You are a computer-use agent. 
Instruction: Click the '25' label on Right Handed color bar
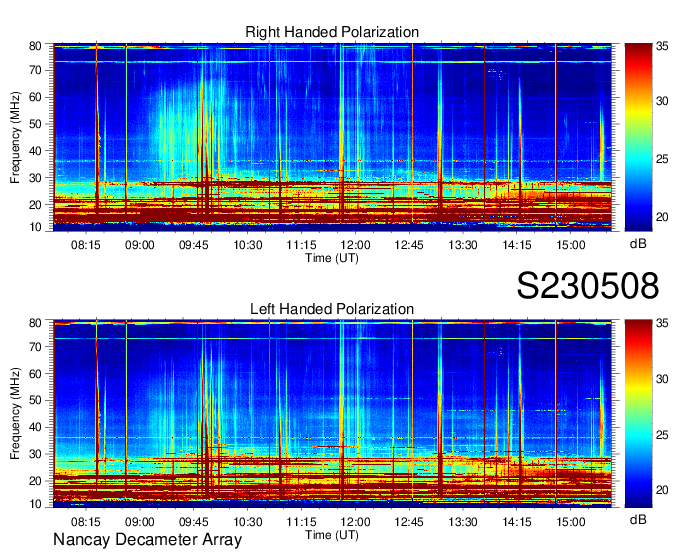[662, 159]
